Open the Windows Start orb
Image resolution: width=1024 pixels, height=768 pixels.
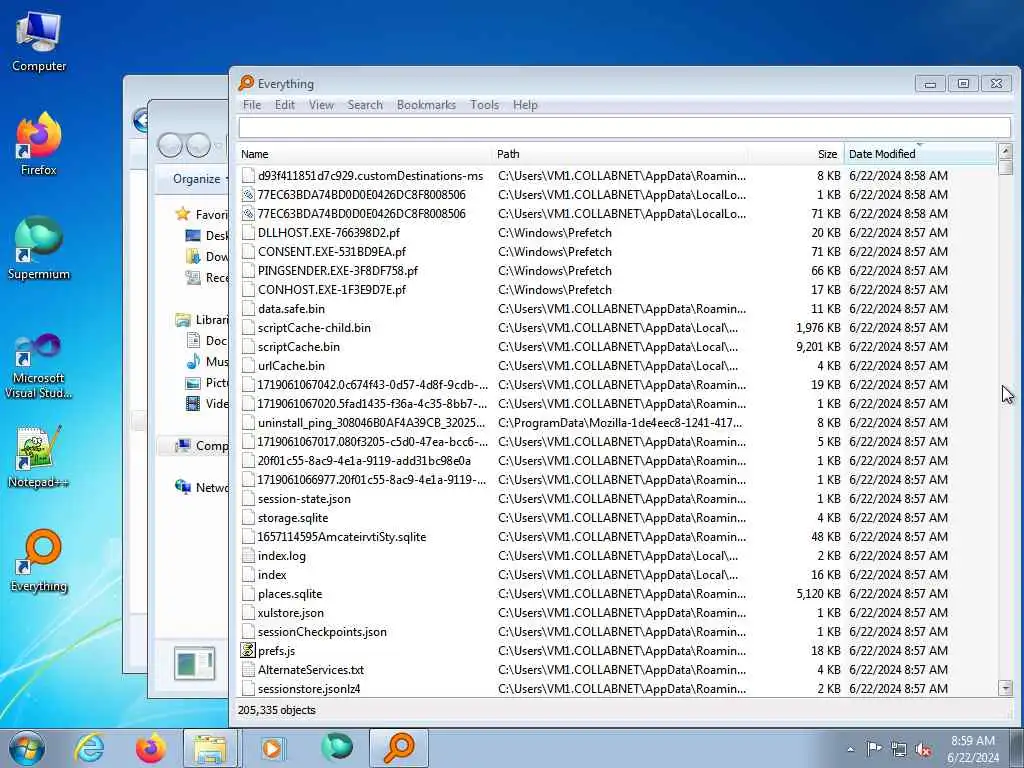point(27,748)
